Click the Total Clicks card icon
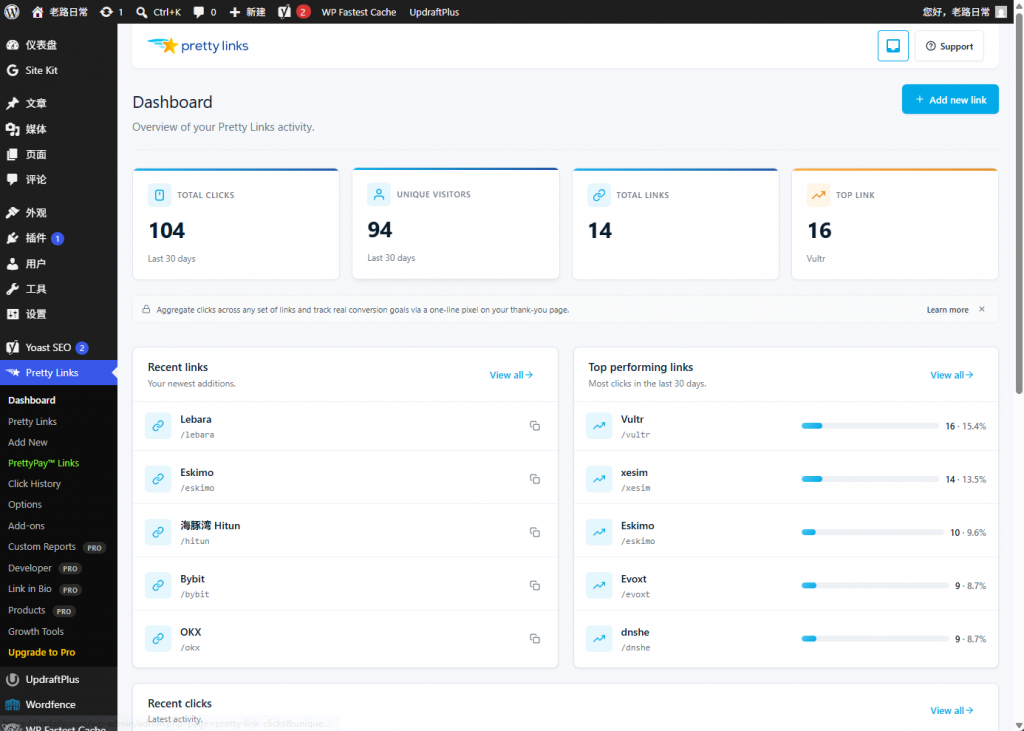1024x731 pixels. click(x=159, y=195)
